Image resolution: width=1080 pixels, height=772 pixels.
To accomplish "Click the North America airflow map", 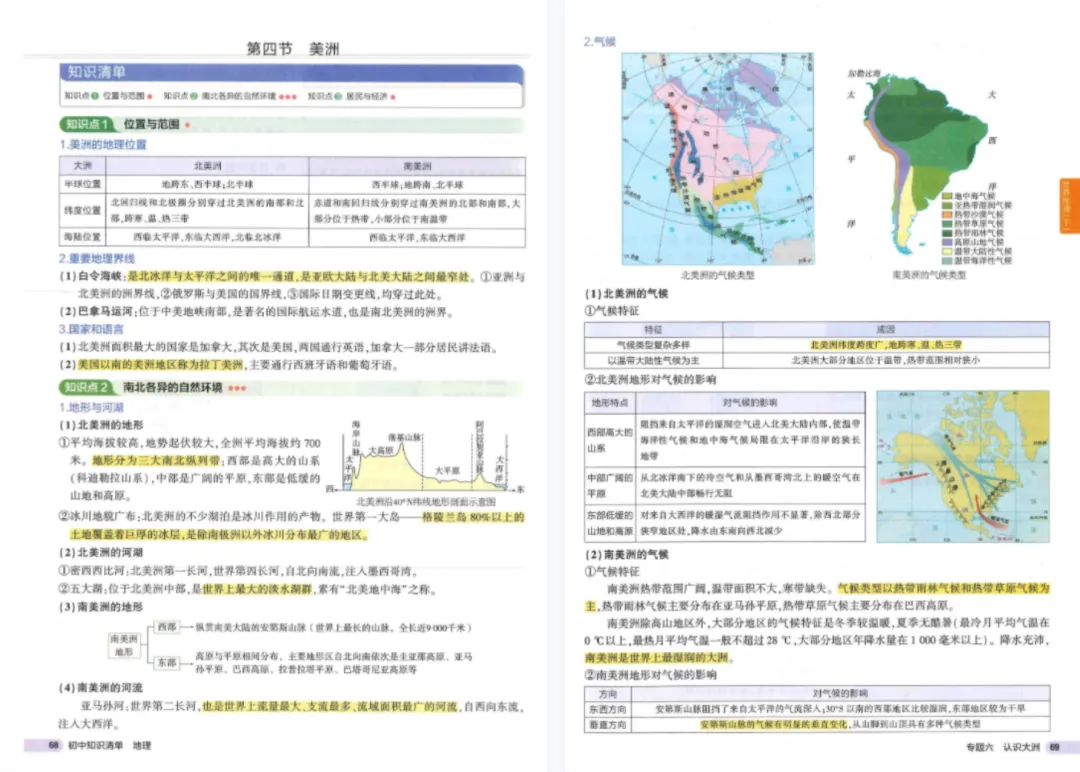I will pos(963,467).
